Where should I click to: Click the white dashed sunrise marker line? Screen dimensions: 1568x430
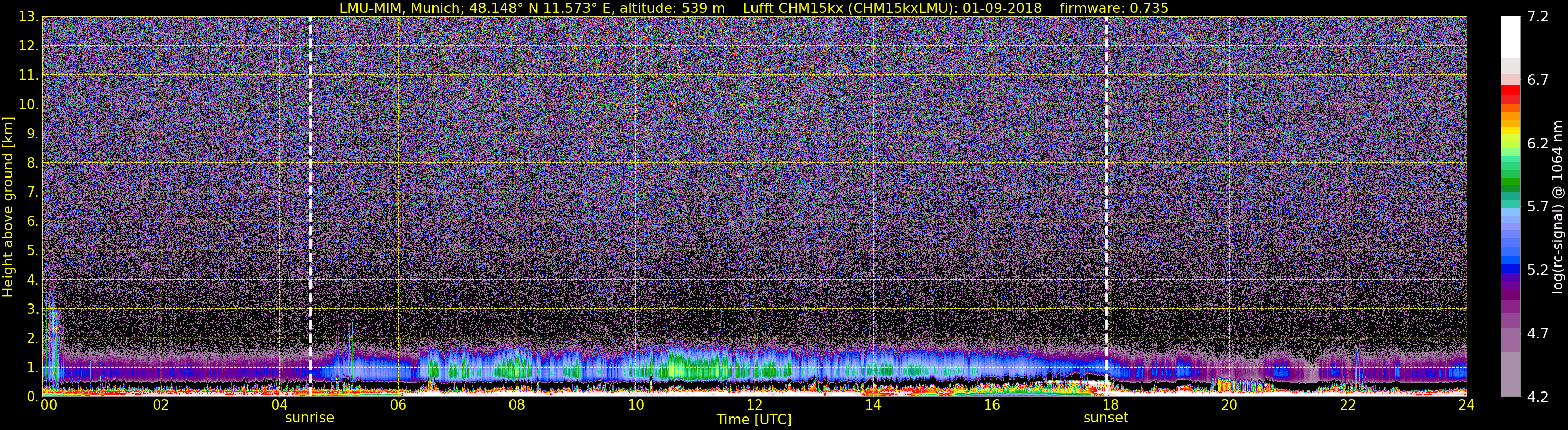click(311, 207)
